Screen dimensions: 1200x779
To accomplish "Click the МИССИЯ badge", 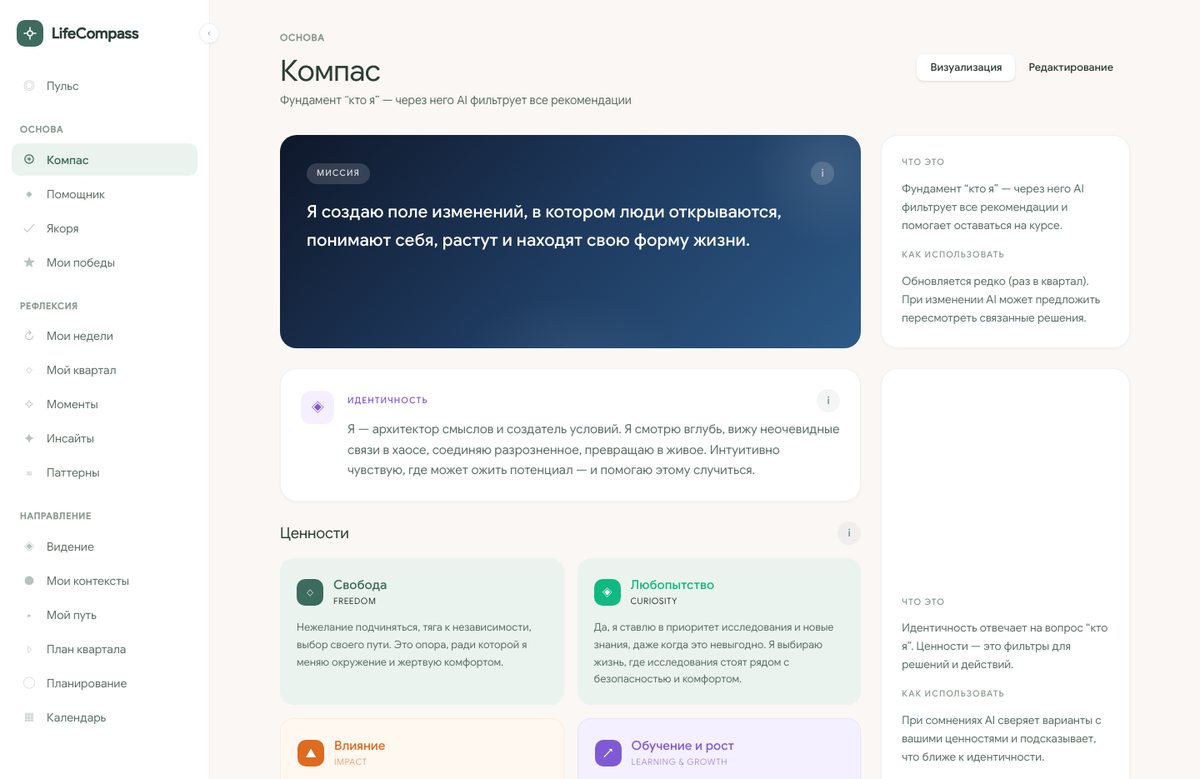I will [338, 173].
